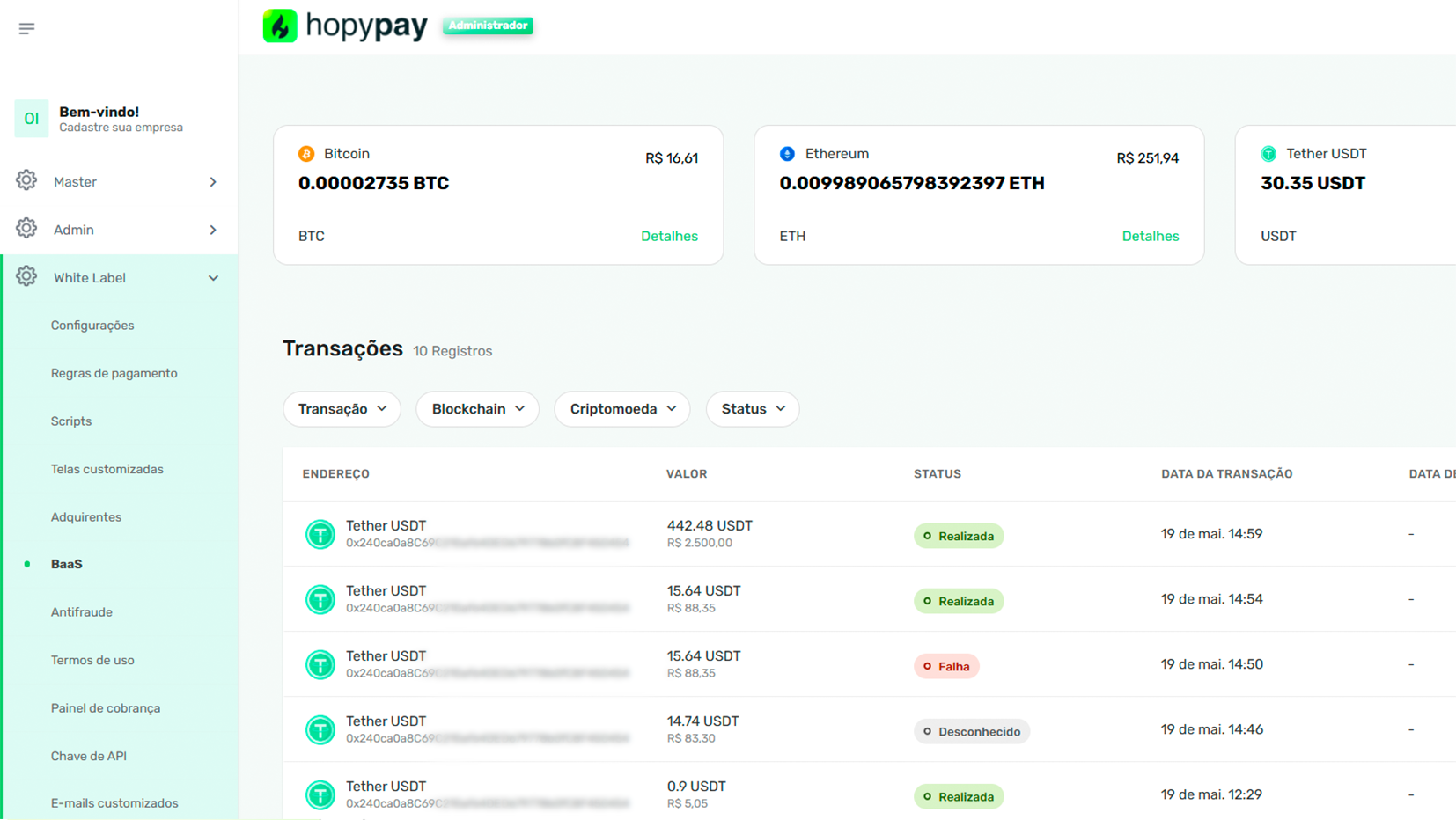Viewport: 1456px width, 820px height.
Task: Go to Scripts in sidebar
Action: [71, 421]
